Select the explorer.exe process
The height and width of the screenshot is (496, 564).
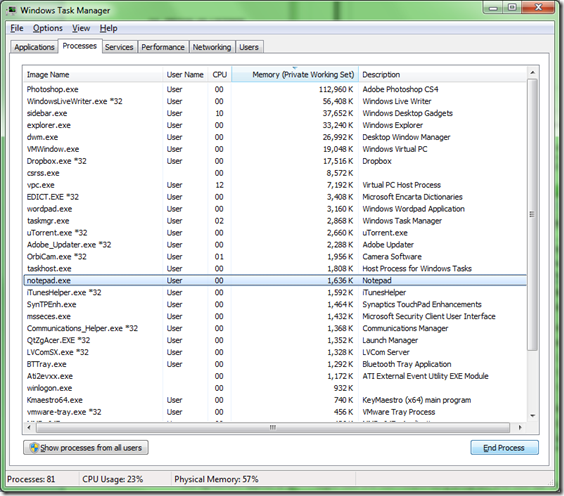tap(275, 125)
